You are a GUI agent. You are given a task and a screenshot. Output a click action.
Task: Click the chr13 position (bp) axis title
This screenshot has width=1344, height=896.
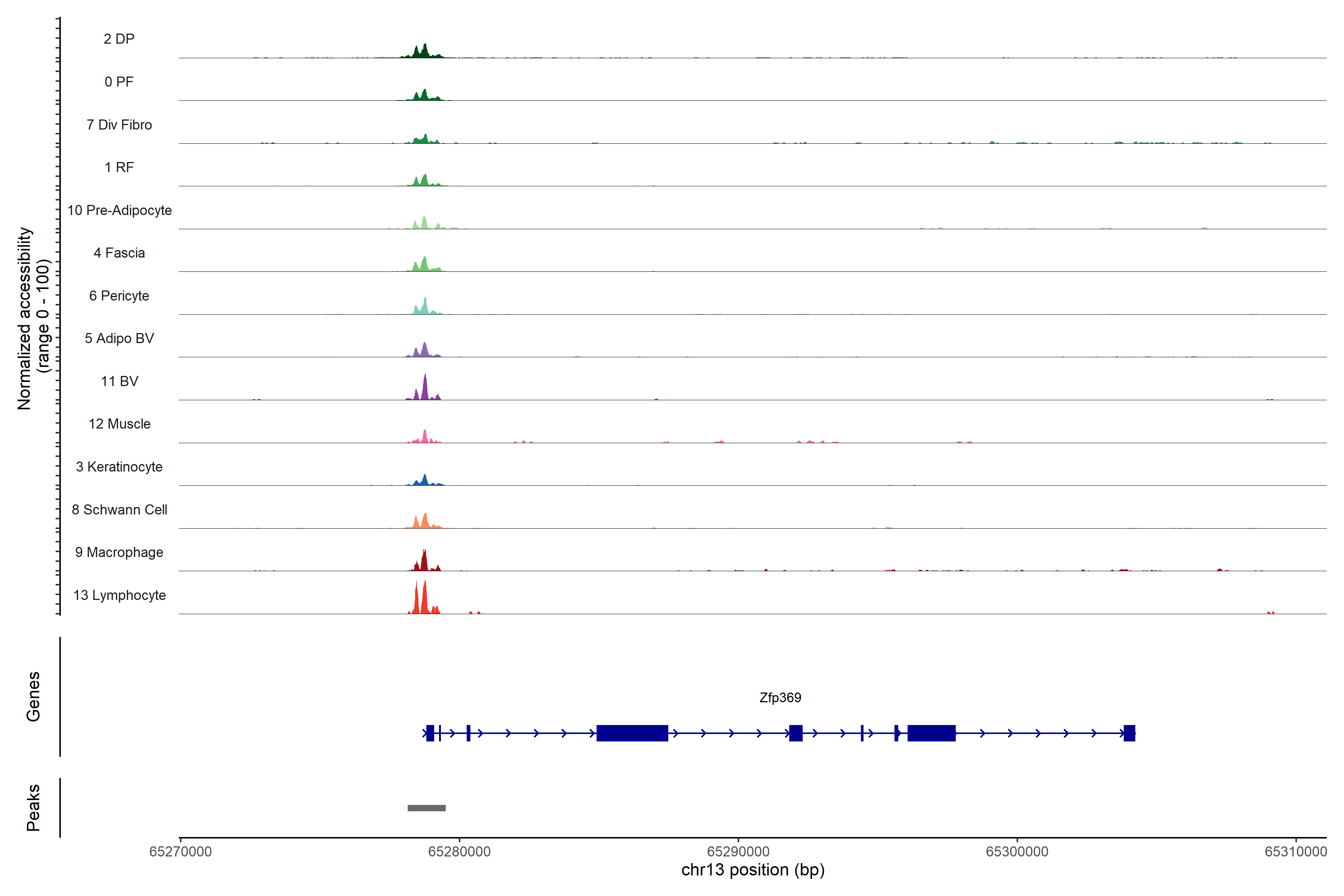[753, 870]
